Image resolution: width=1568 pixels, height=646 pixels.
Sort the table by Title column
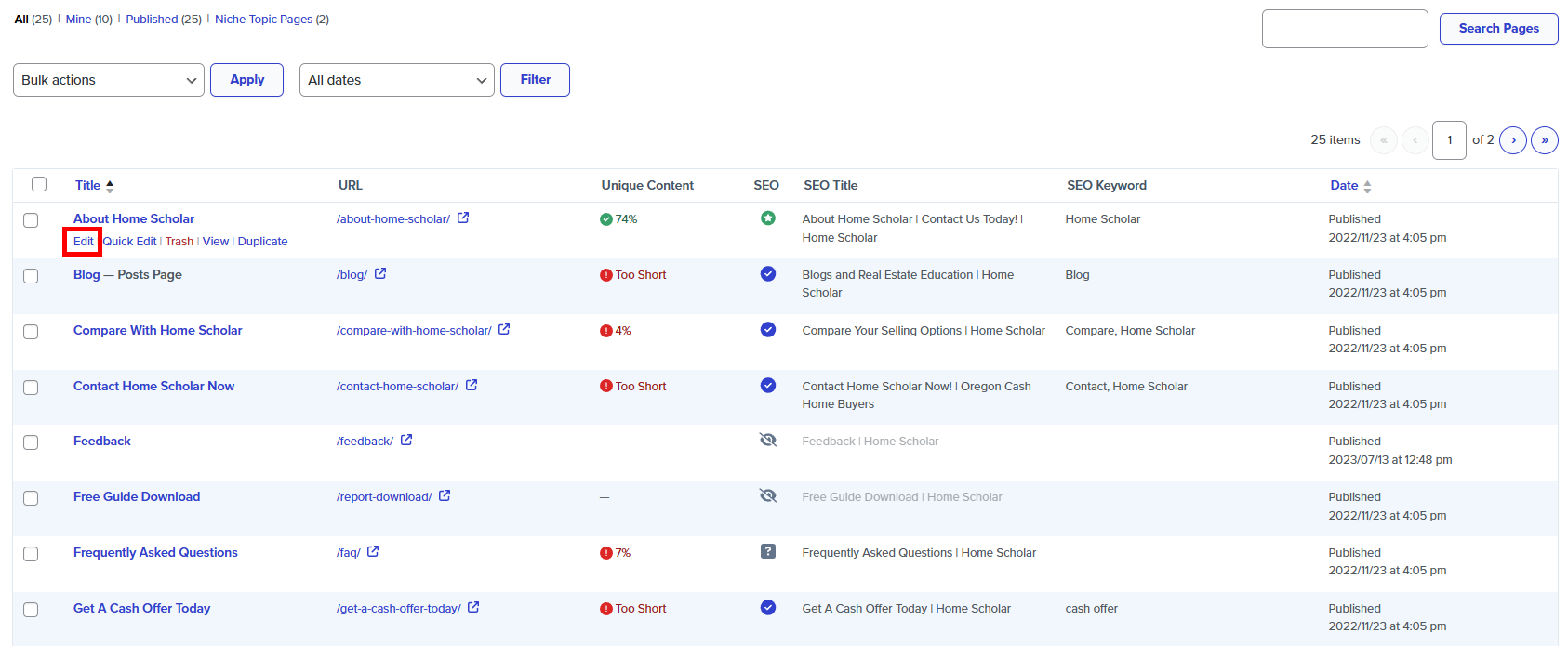point(94,186)
